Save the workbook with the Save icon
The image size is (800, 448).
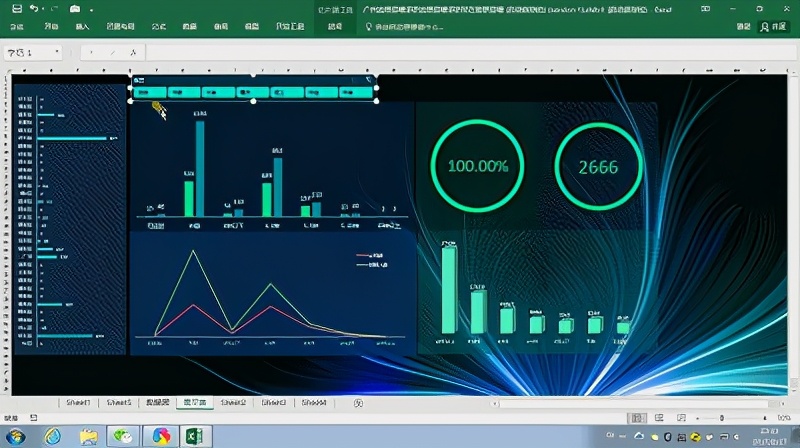[17, 9]
